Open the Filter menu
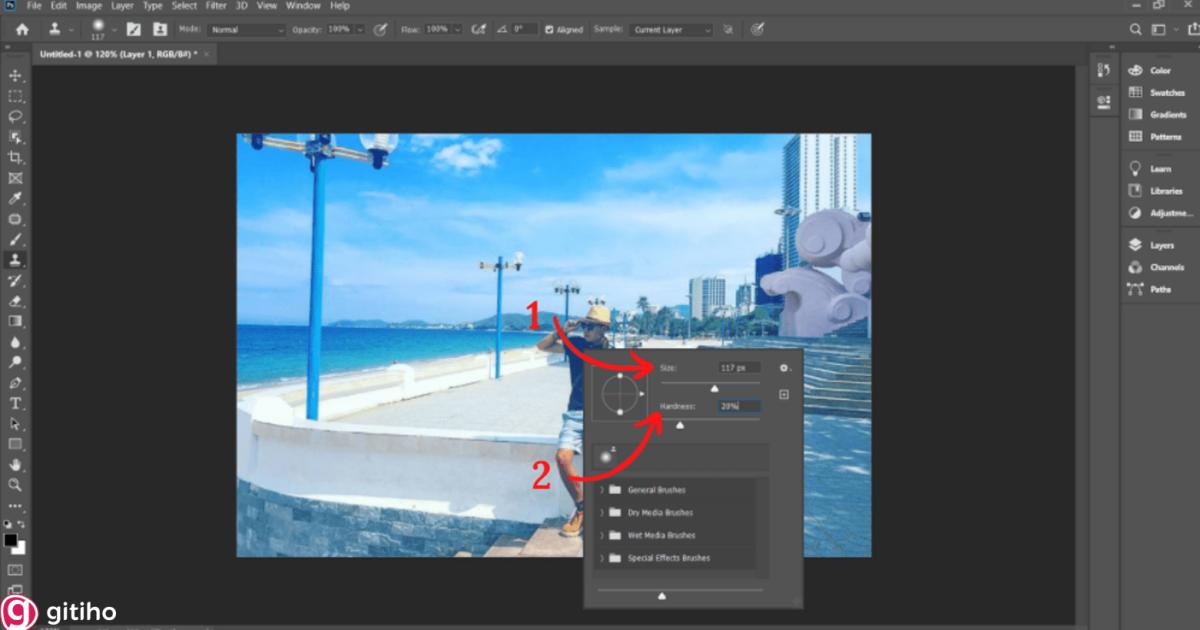 click(x=217, y=6)
